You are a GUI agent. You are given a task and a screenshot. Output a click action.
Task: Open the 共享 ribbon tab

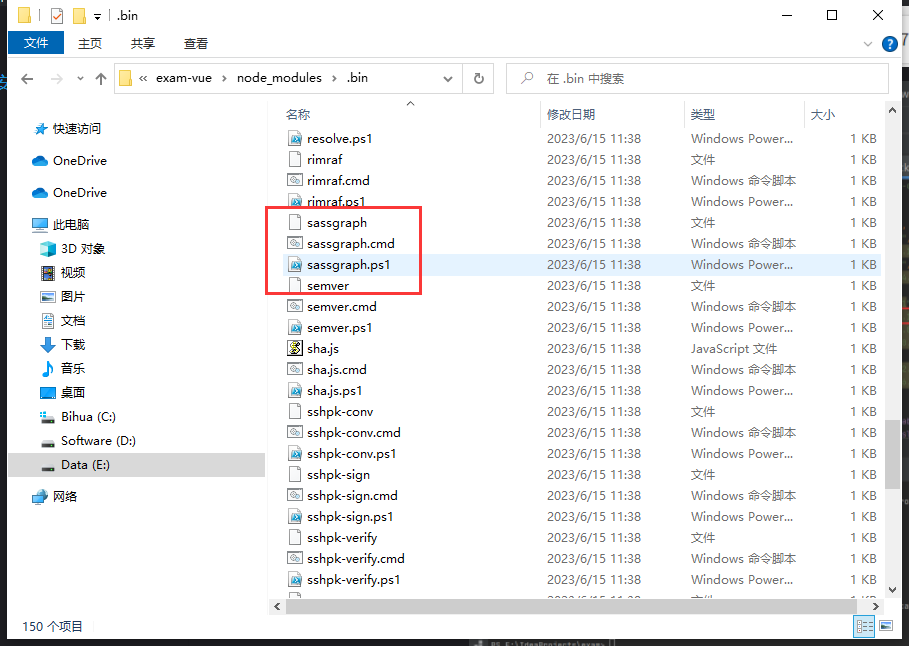143,43
